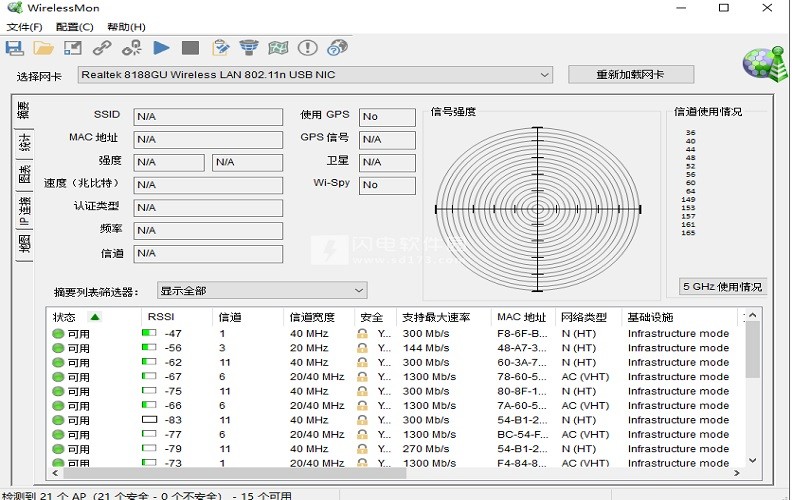Open the 帮助(H) menu
This screenshot has height=500, width=792.
coord(125,27)
